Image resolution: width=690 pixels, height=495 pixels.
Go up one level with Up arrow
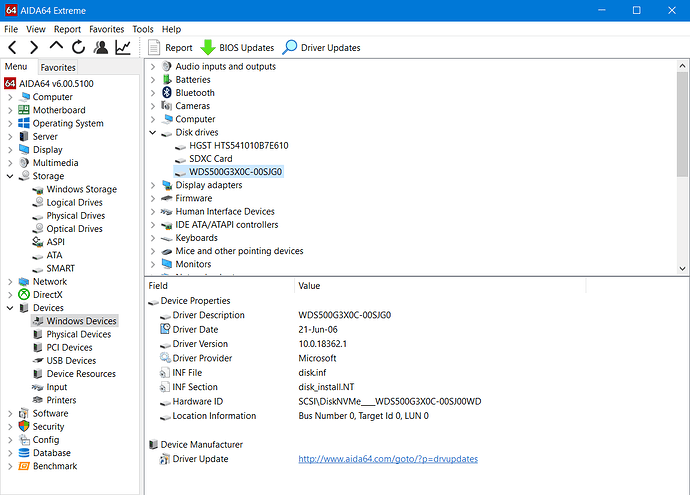[56, 46]
